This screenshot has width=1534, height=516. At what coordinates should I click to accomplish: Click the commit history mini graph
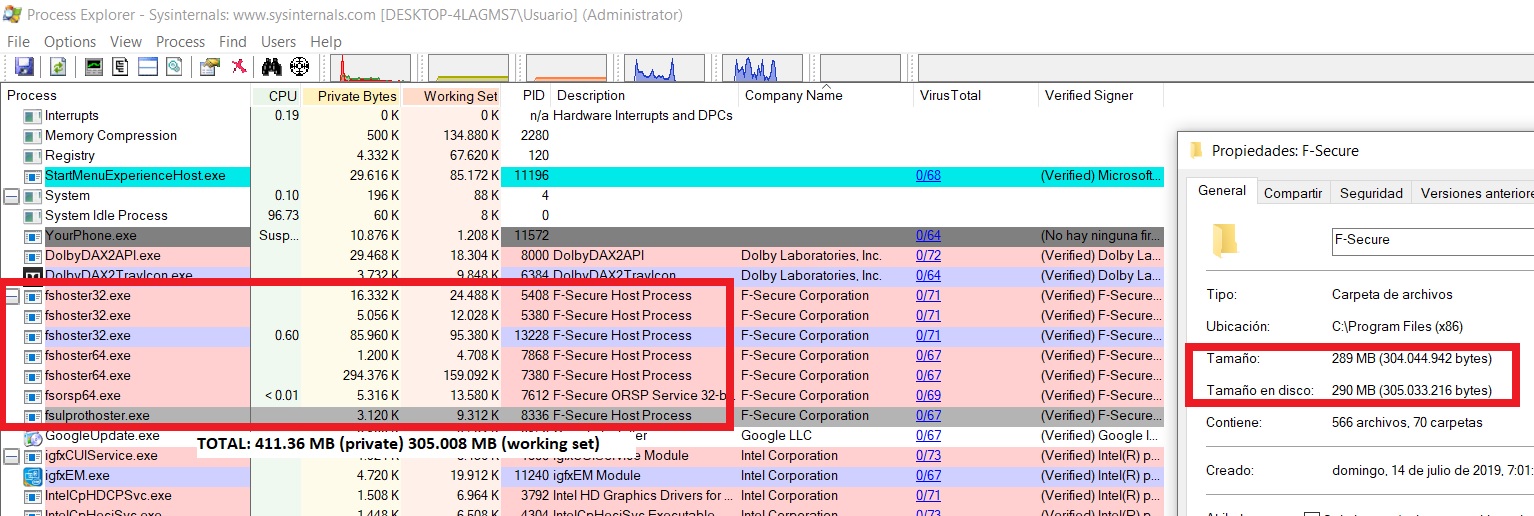pyautogui.click(x=468, y=68)
